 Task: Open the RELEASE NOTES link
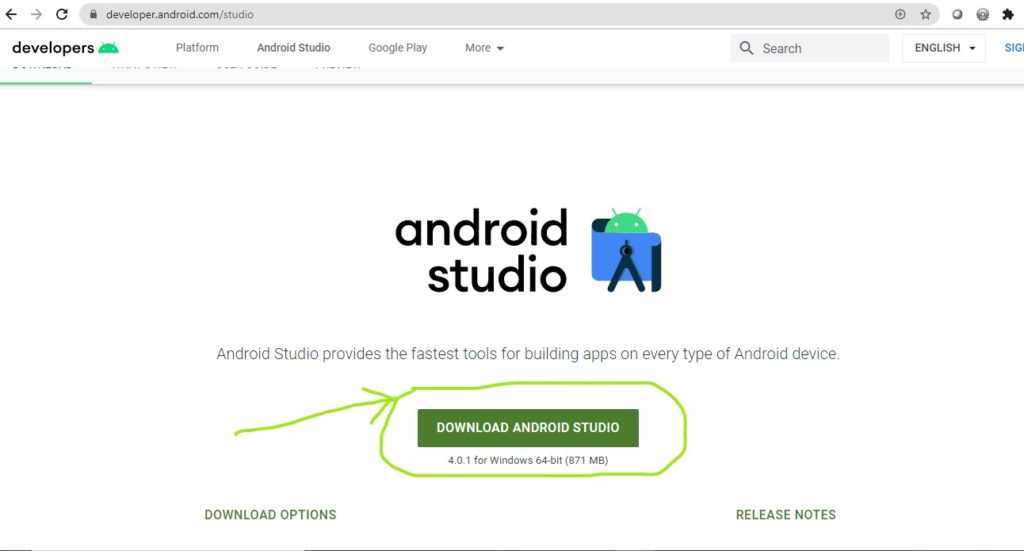click(786, 514)
